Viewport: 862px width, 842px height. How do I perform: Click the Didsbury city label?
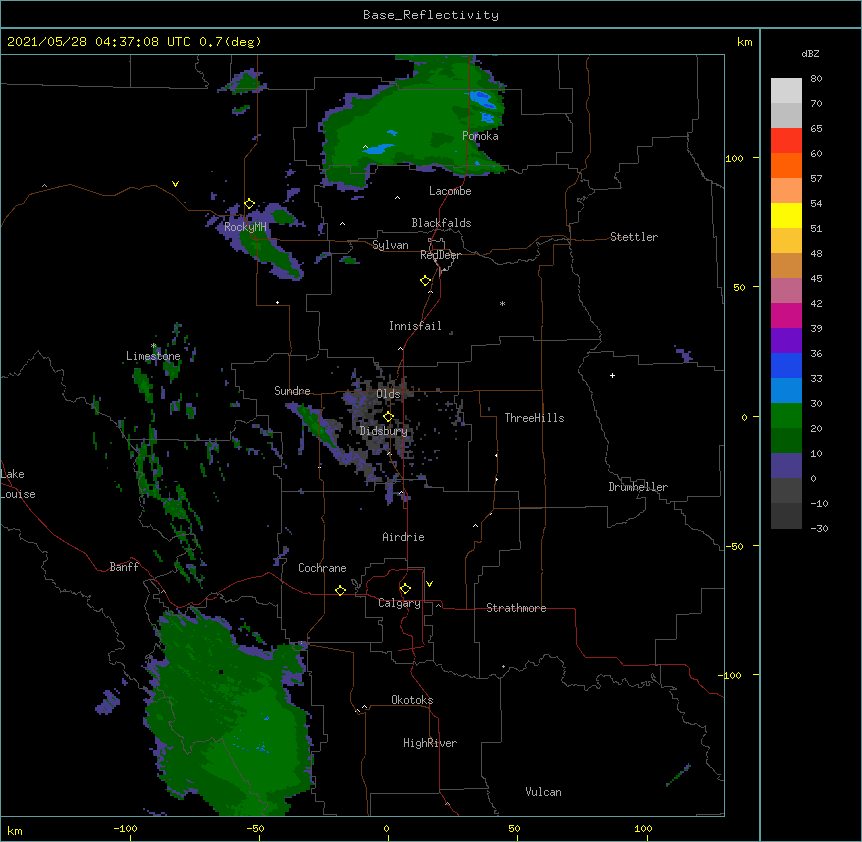pos(384,431)
